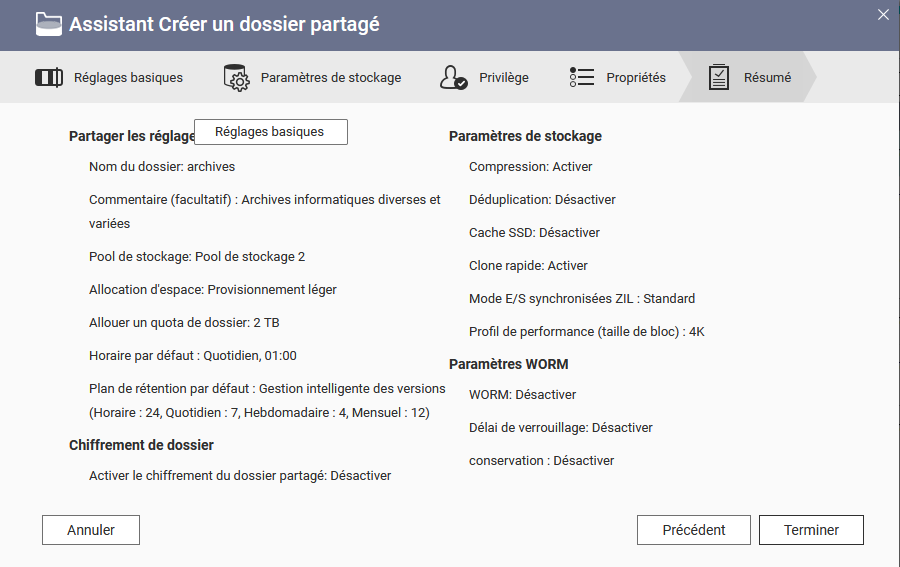Click the Propriétés list icon
This screenshot has height=567, width=900.
[x=582, y=77]
